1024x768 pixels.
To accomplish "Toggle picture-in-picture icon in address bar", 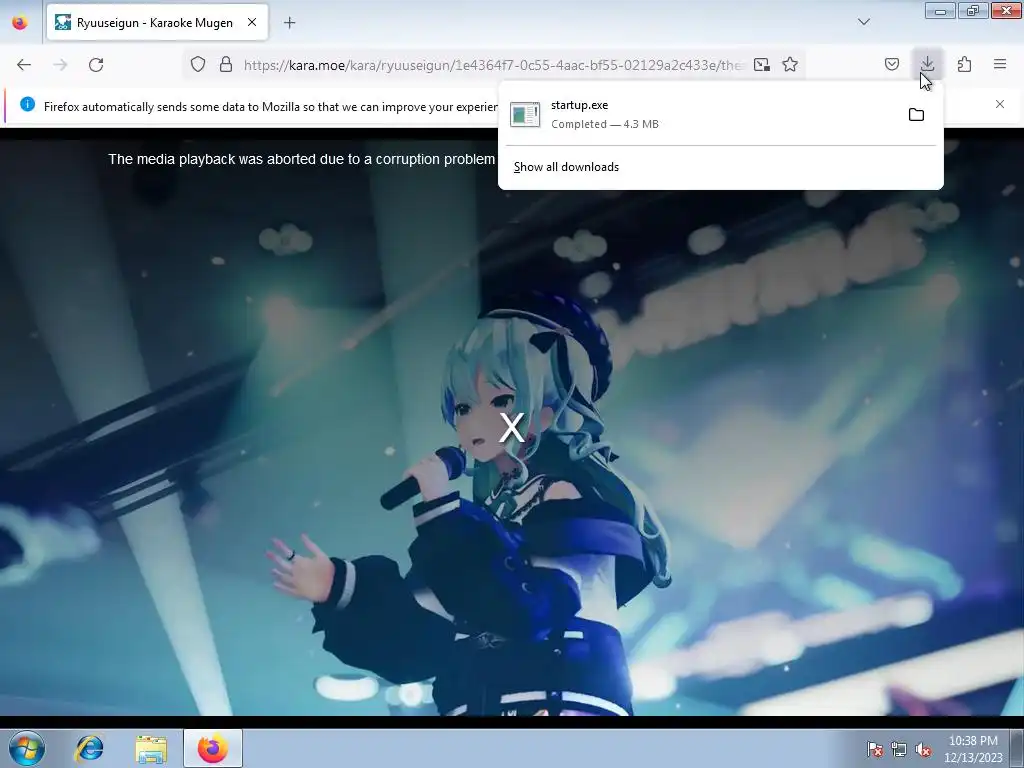I will (761, 64).
